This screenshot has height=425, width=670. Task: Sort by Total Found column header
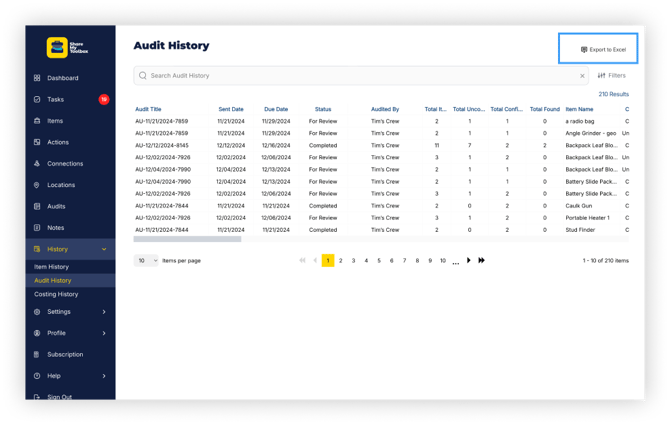pyautogui.click(x=545, y=109)
